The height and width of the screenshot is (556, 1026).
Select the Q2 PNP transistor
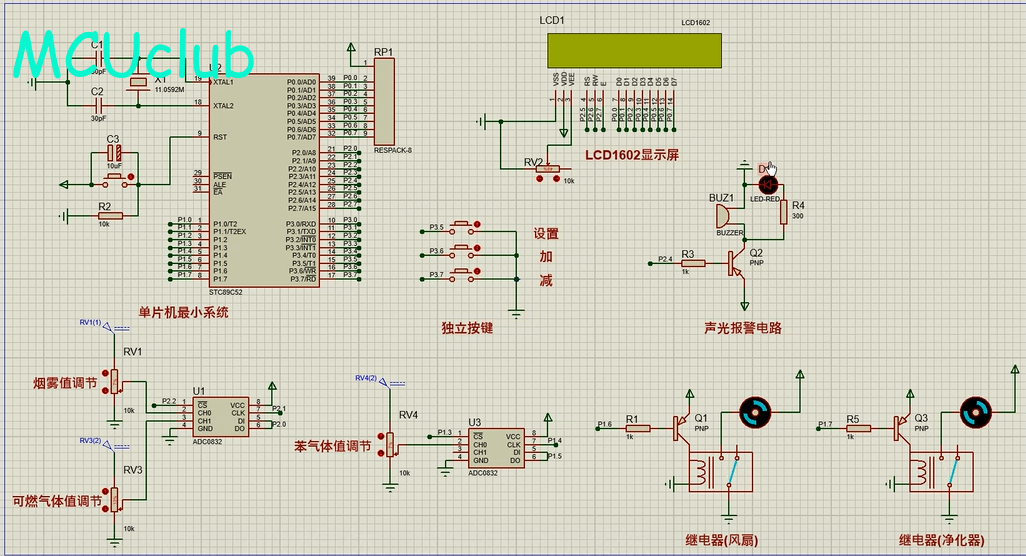coord(737,263)
